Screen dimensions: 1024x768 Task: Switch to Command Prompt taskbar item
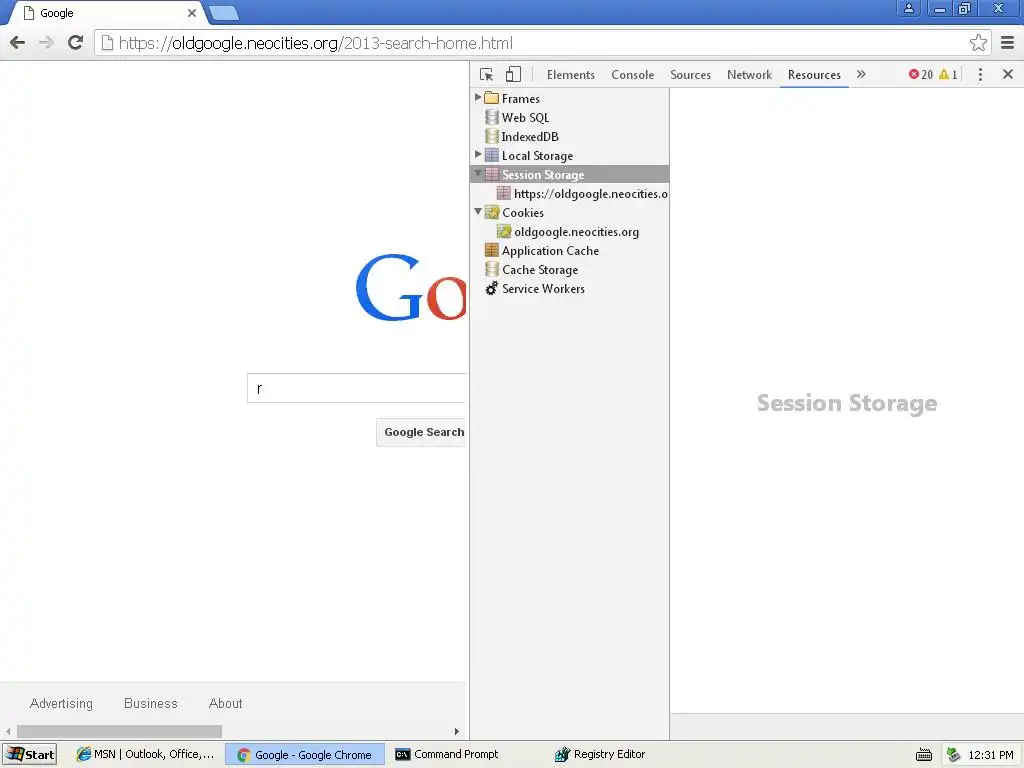[448, 754]
